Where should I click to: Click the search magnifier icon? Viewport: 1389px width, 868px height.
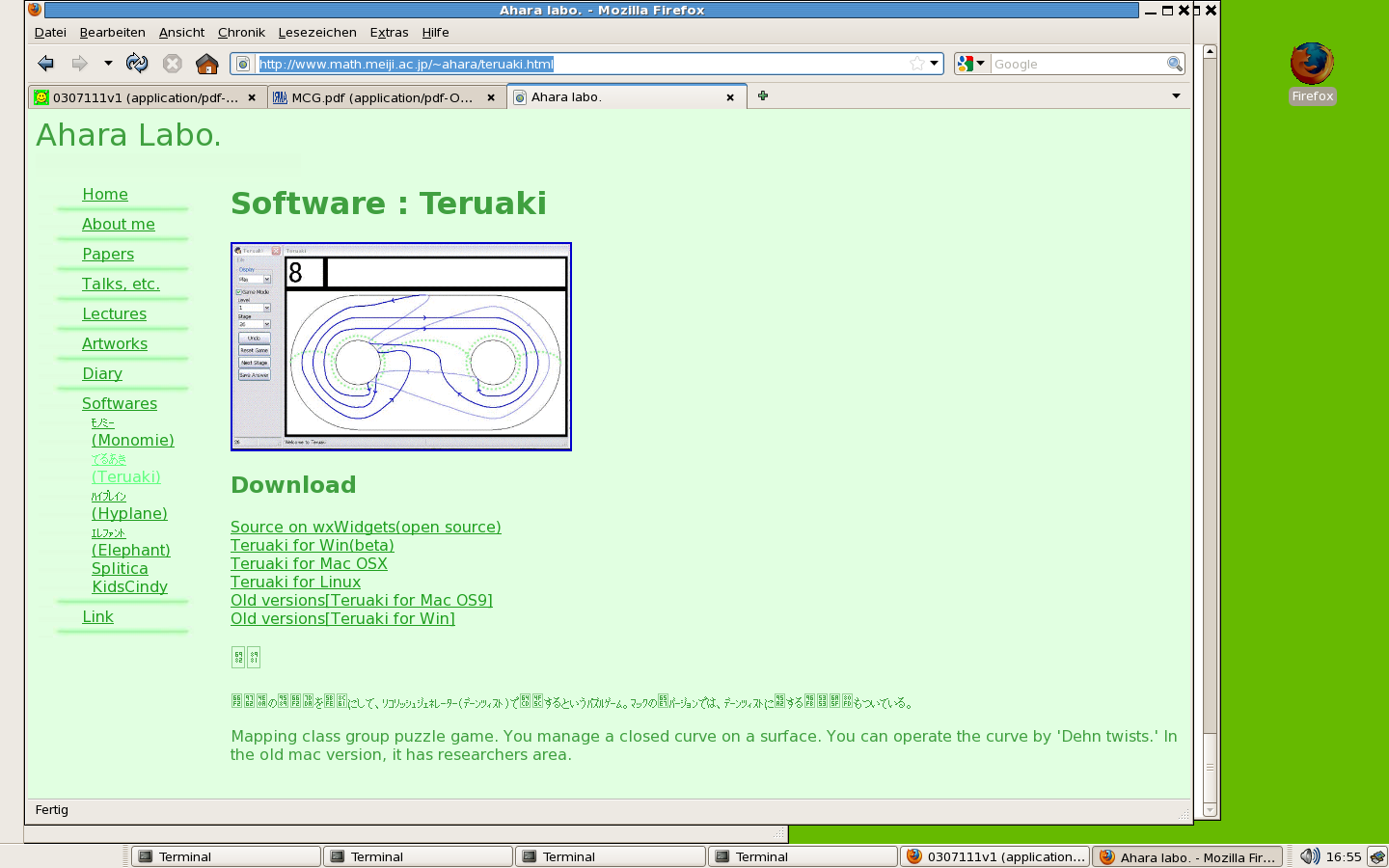(1174, 64)
